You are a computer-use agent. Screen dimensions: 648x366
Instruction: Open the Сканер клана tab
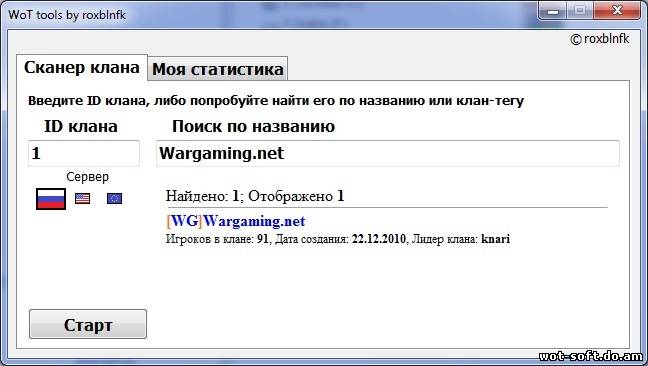point(82,67)
